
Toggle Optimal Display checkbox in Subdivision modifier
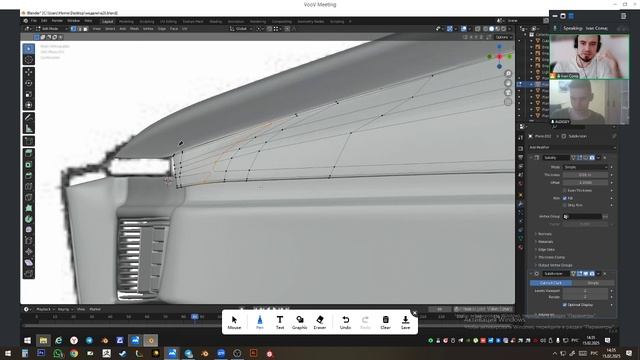pyautogui.click(x=565, y=305)
